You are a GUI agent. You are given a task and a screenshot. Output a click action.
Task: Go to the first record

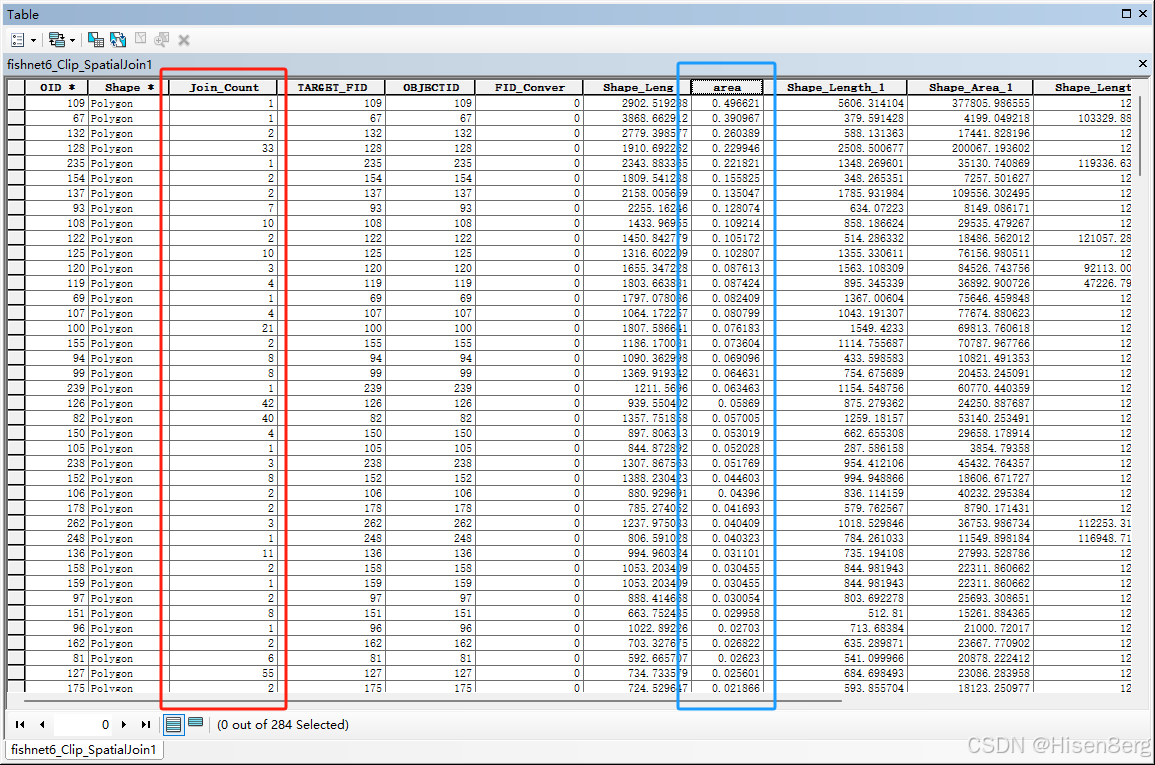pyautogui.click(x=20, y=725)
